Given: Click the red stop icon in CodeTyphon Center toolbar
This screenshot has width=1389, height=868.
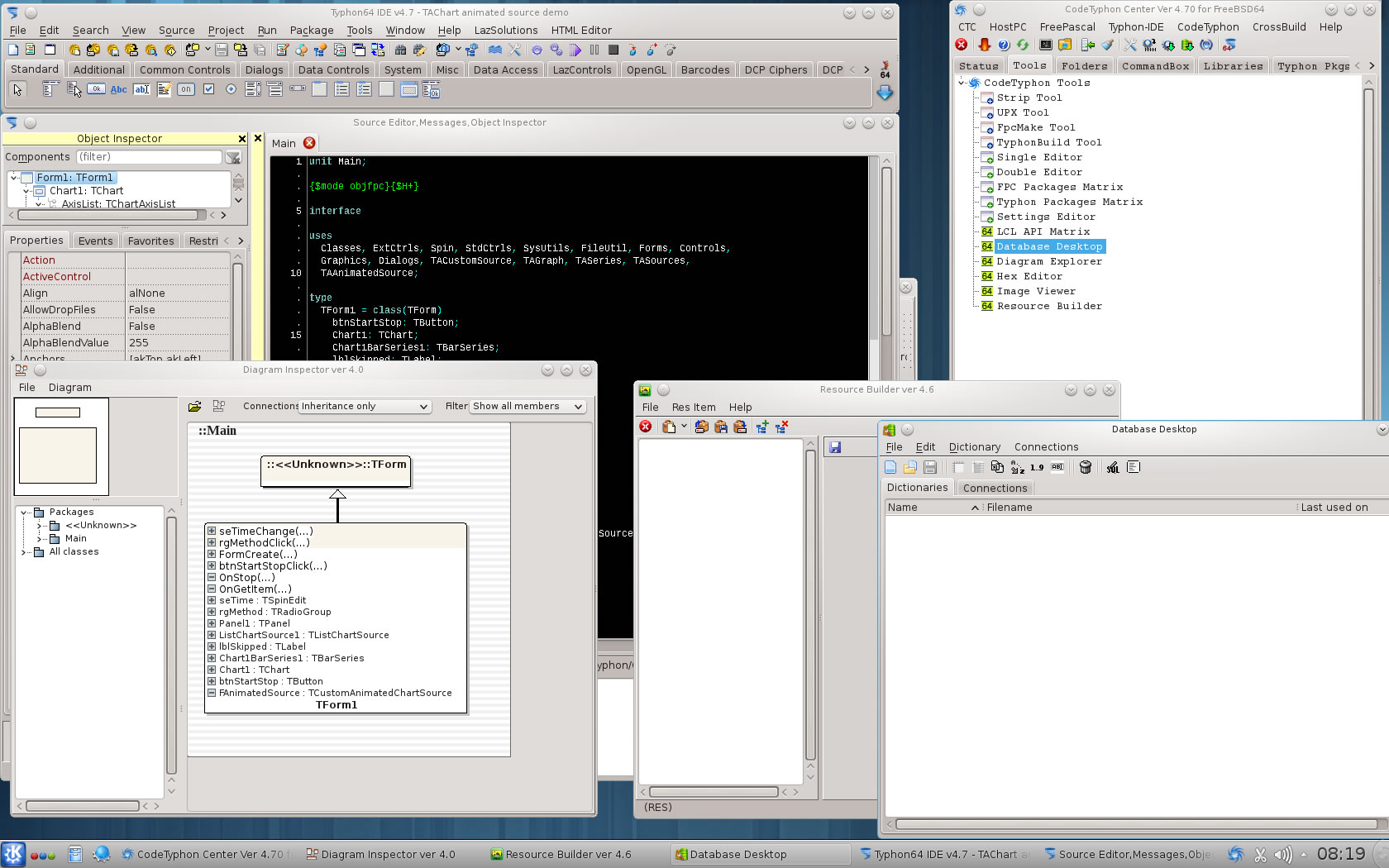Looking at the screenshot, I should 962,45.
